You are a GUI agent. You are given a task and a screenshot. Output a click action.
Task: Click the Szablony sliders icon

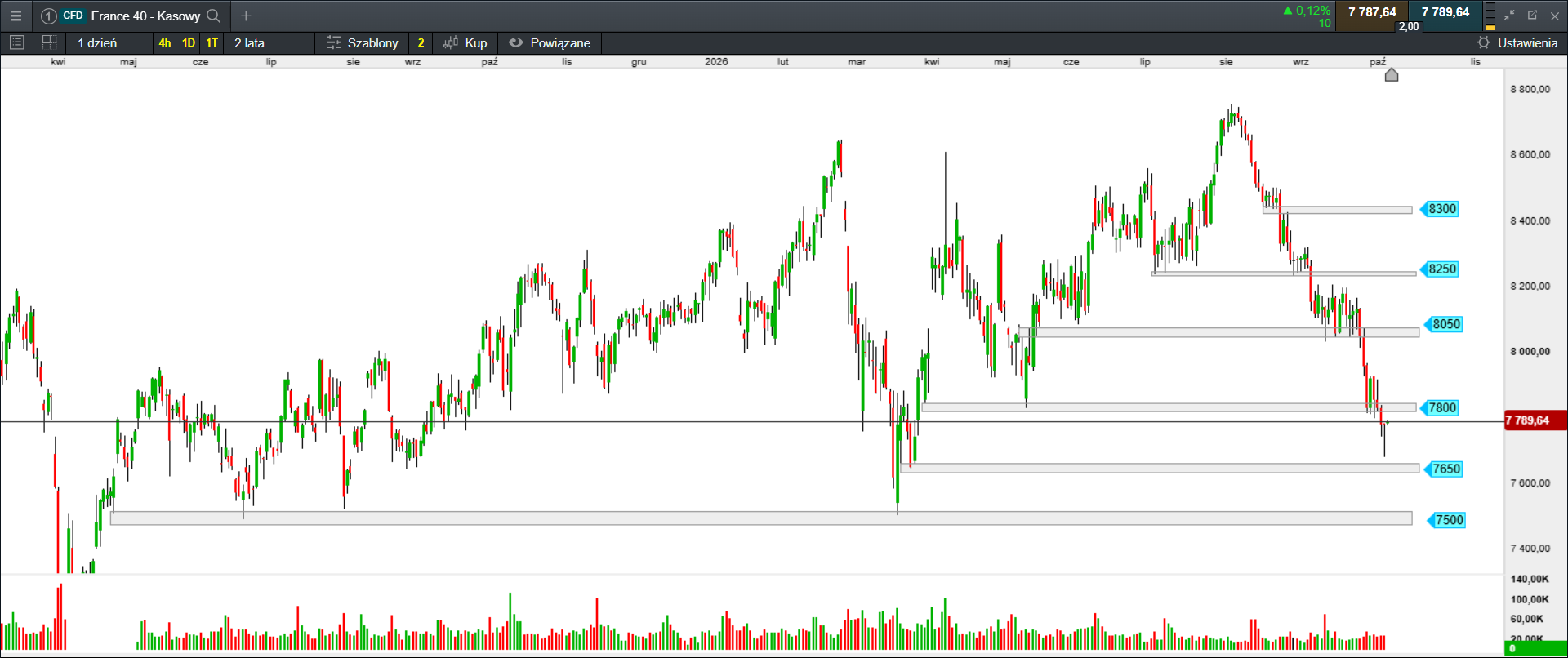pos(333,42)
